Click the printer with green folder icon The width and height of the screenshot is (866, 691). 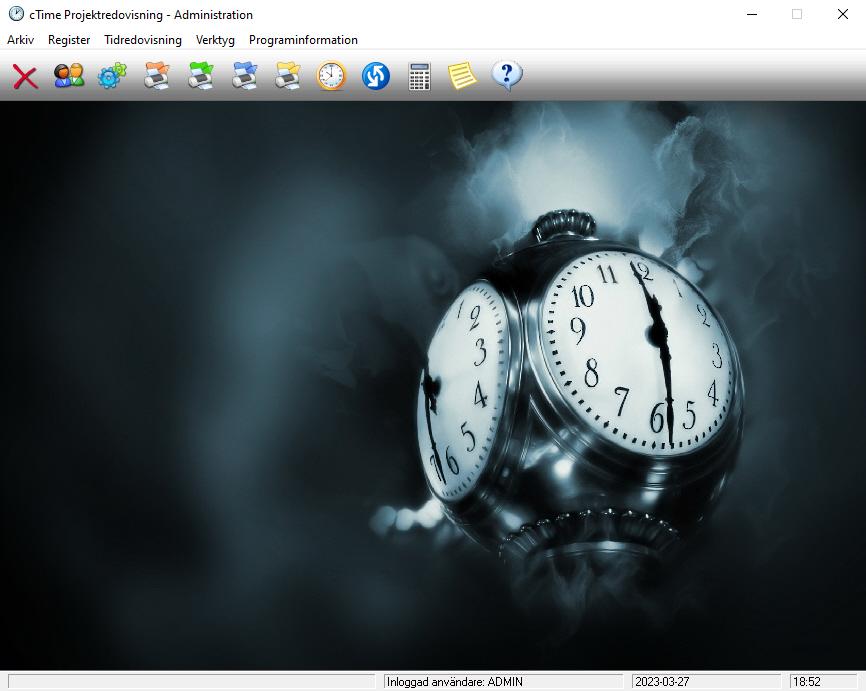click(x=200, y=76)
